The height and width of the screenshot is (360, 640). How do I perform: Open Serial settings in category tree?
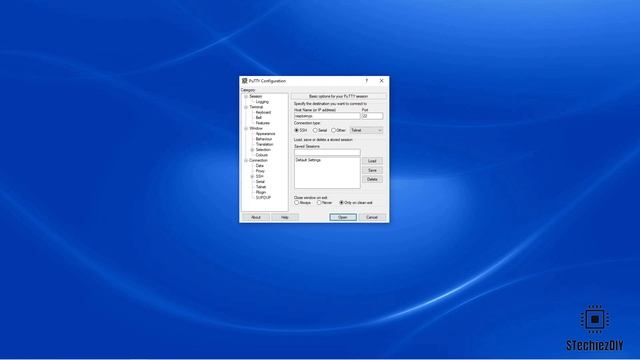point(260,182)
